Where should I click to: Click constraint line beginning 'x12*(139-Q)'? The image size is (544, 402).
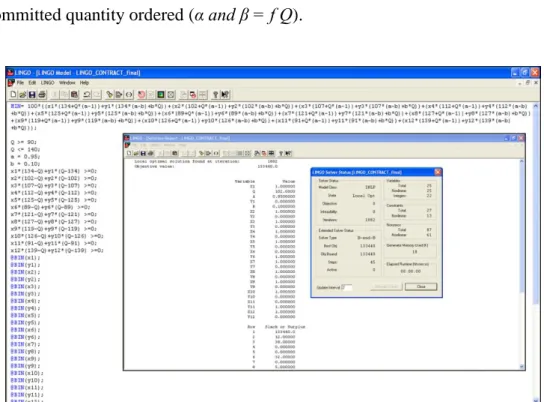tap(57, 250)
